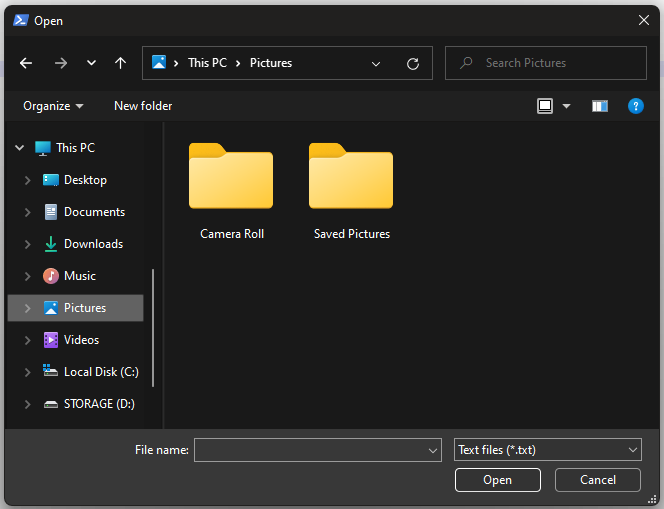Click the navigation pane scrollbar

(153, 328)
